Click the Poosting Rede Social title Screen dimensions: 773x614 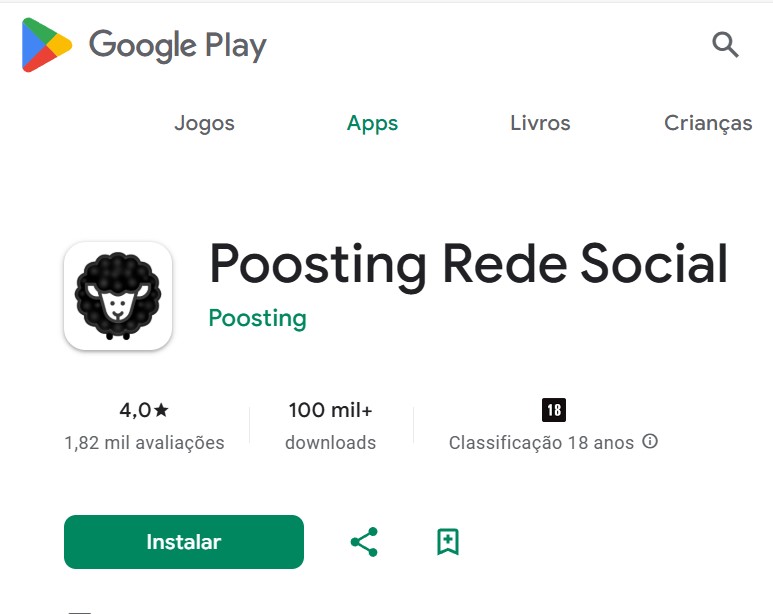[x=468, y=265]
